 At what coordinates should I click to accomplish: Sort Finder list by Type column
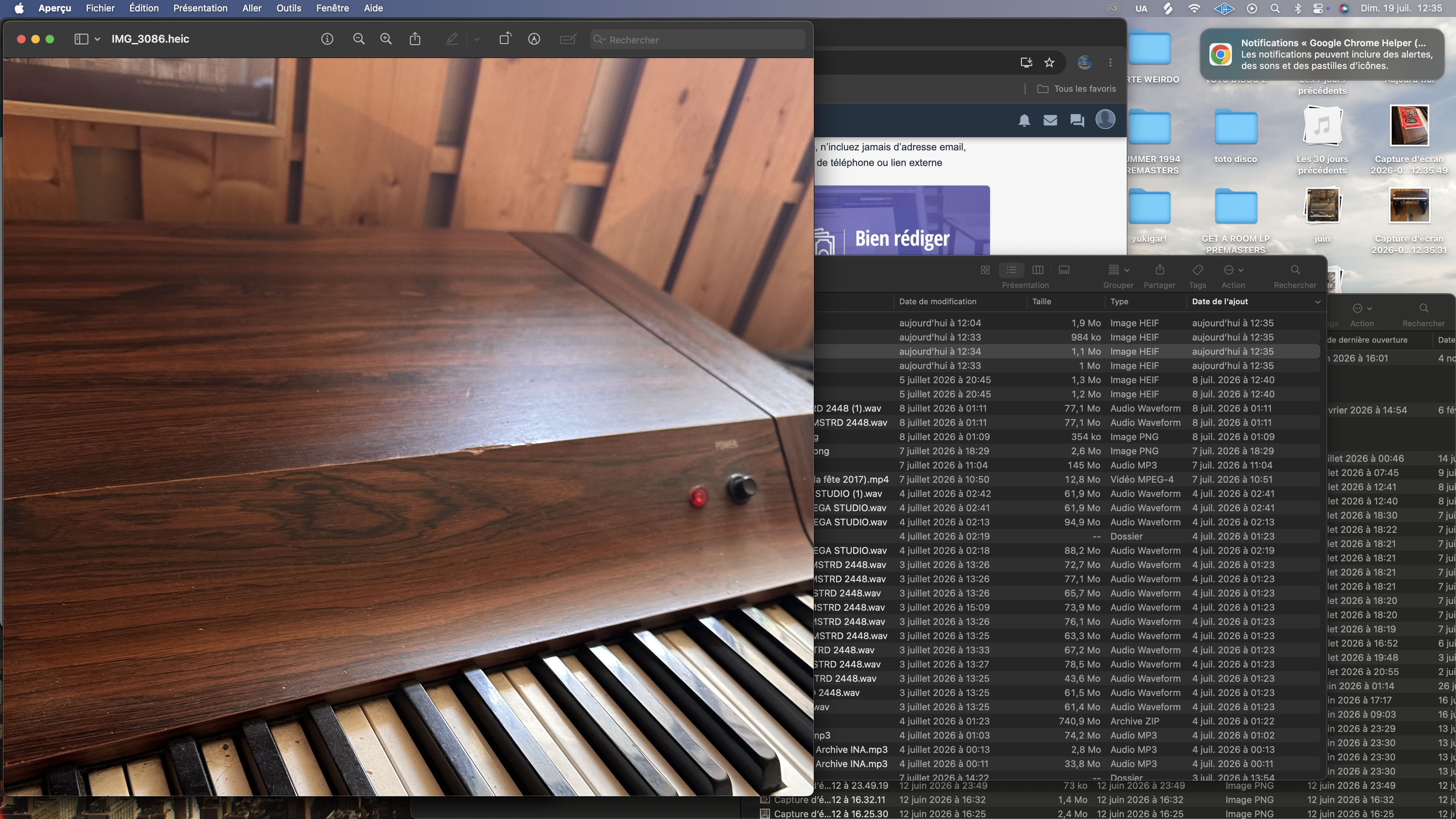point(1145,302)
